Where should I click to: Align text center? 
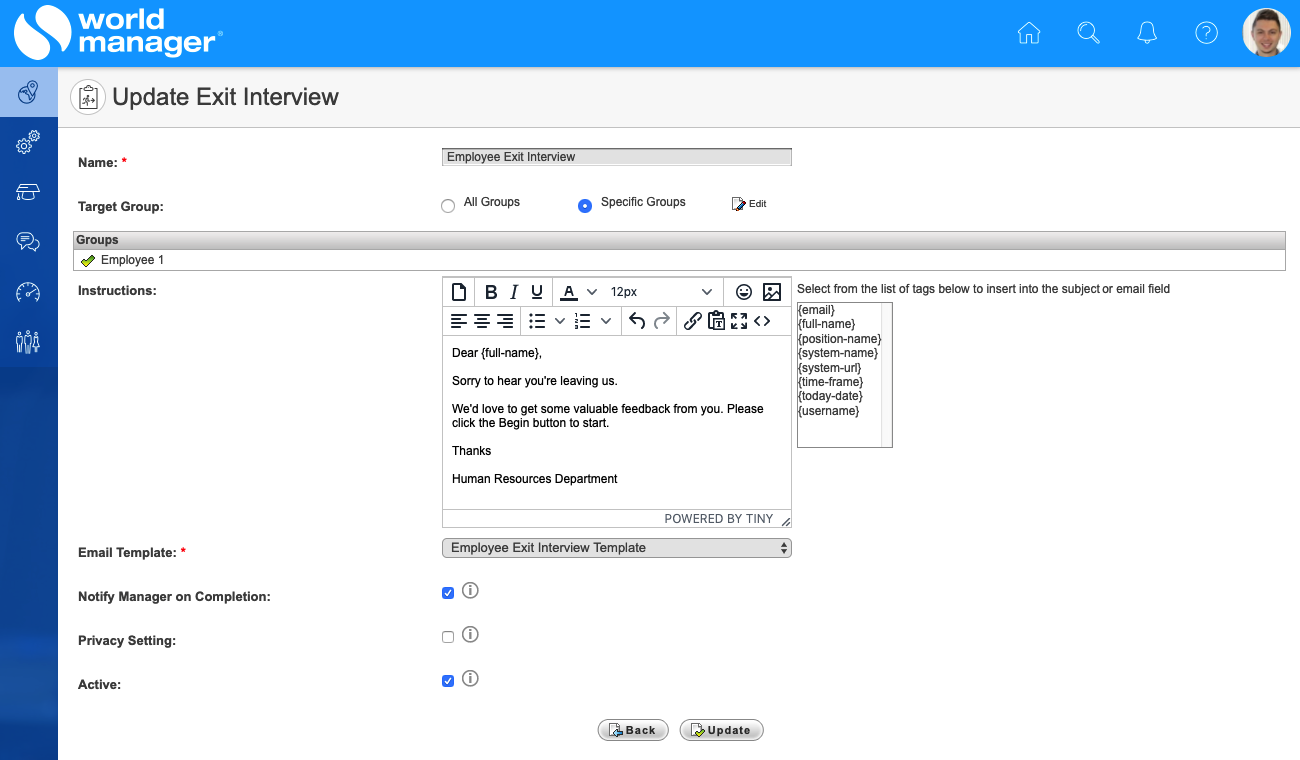tap(482, 321)
